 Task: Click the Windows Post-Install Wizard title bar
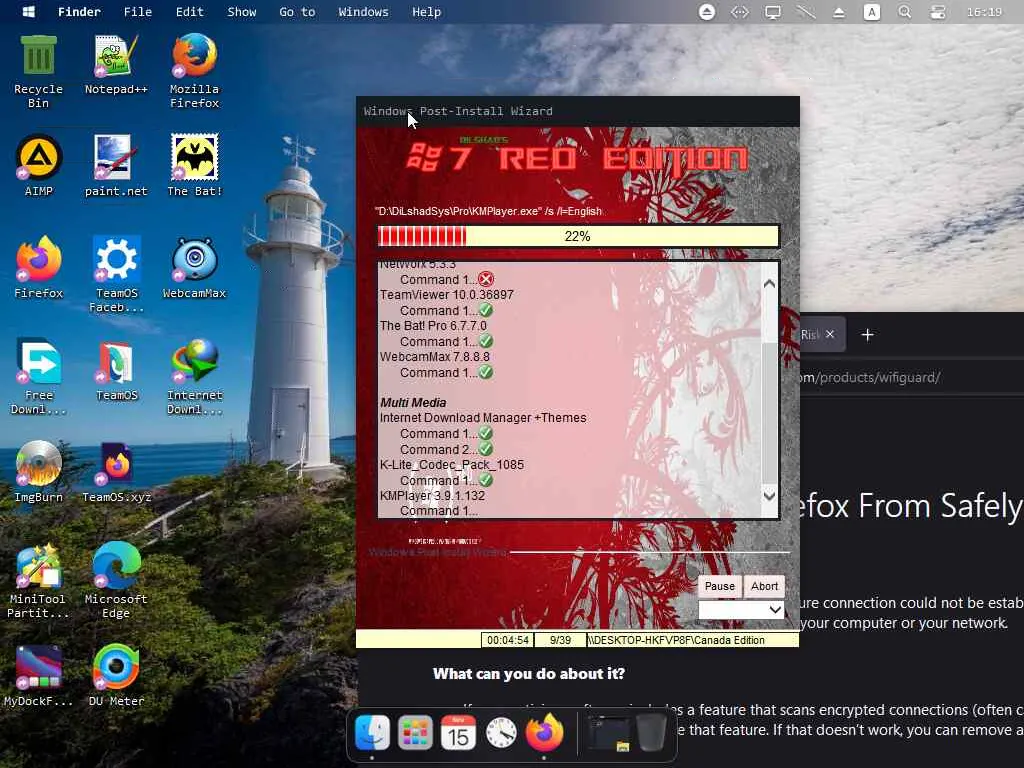pyautogui.click(x=577, y=111)
